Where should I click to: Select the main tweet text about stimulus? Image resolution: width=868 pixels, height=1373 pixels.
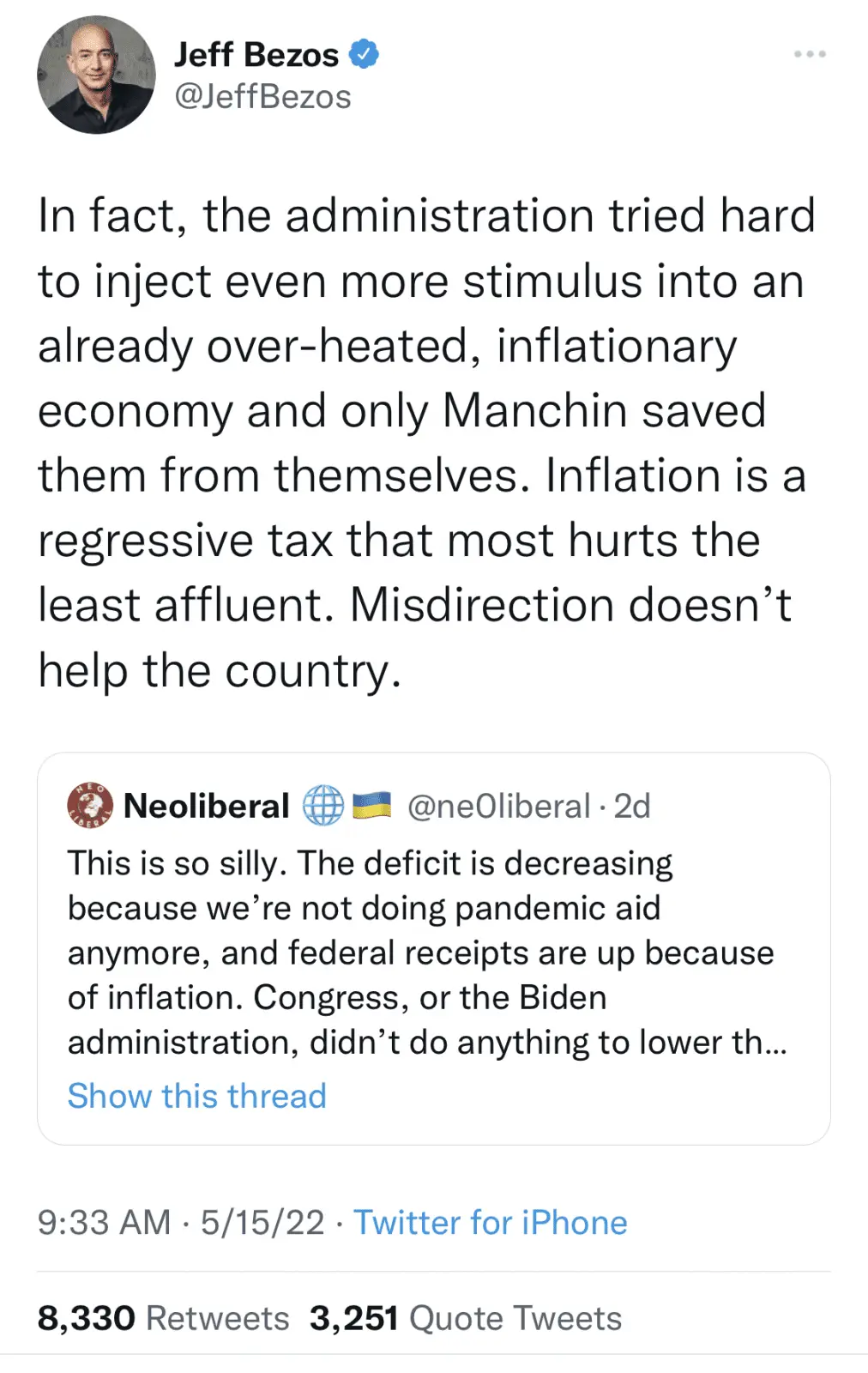pos(425,442)
